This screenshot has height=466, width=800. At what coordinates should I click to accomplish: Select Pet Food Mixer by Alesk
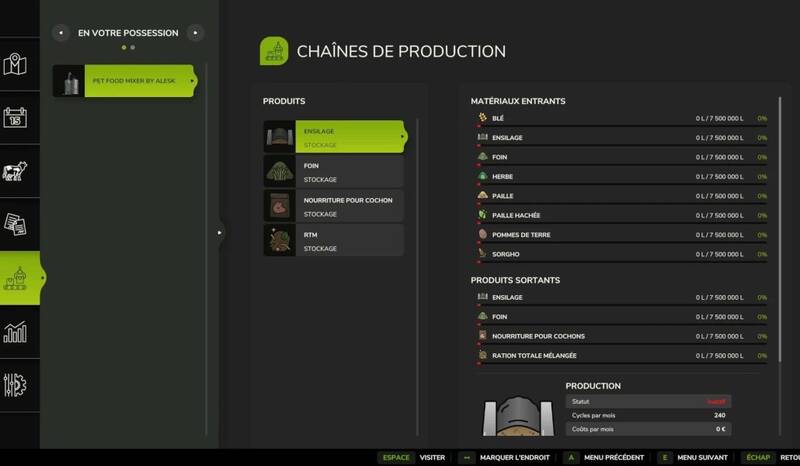(x=128, y=81)
